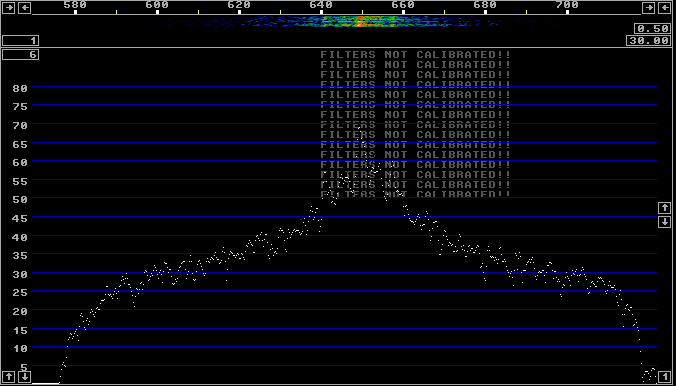Click the left-arrow button at the top-left corner
This screenshot has width=676, height=386.
tap(25, 7)
